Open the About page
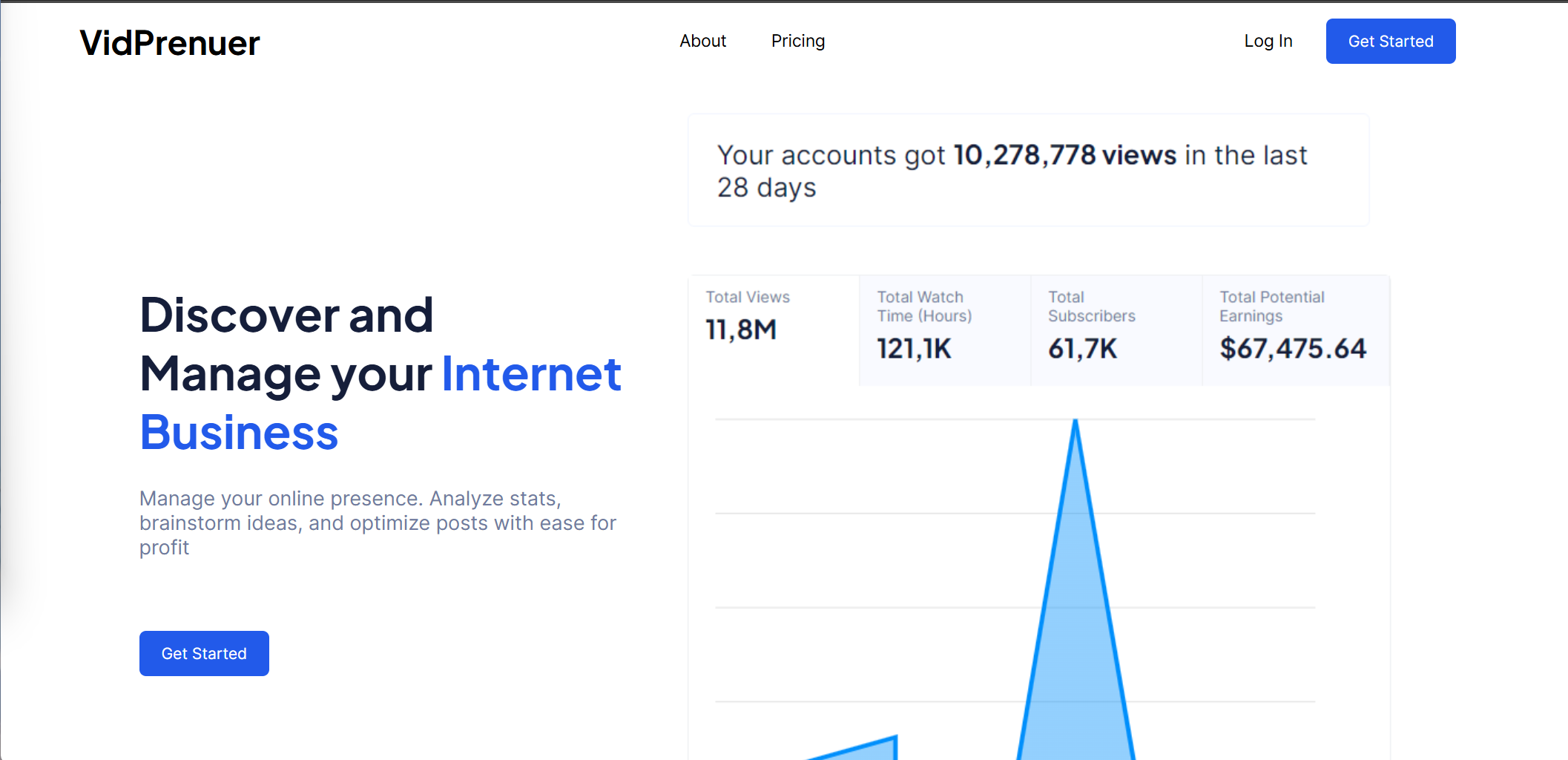 [702, 41]
